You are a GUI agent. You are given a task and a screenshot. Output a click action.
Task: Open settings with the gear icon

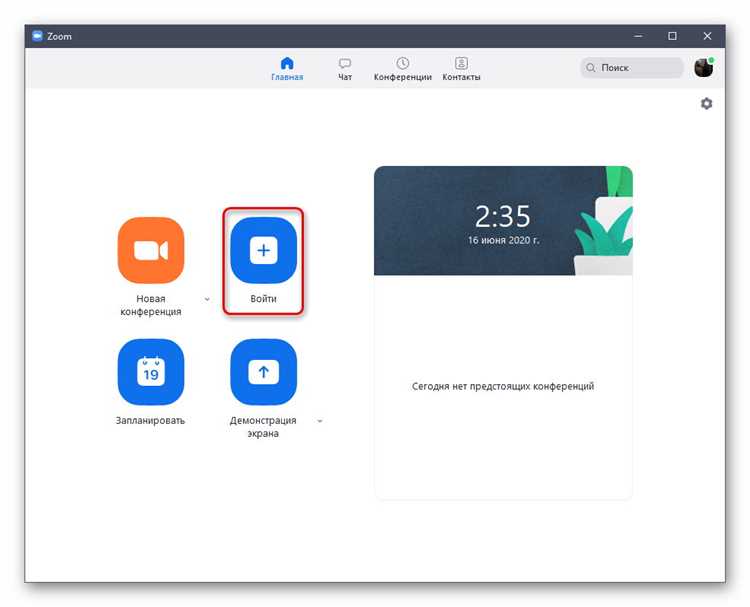click(706, 103)
